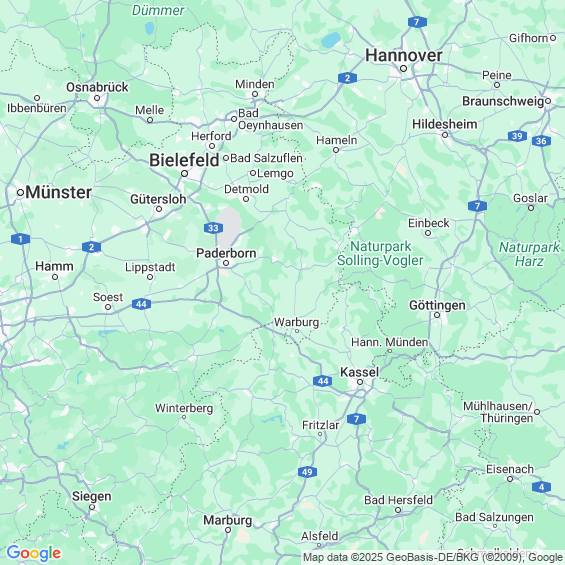Select the Bielefeld city label

pyautogui.click(x=184, y=160)
